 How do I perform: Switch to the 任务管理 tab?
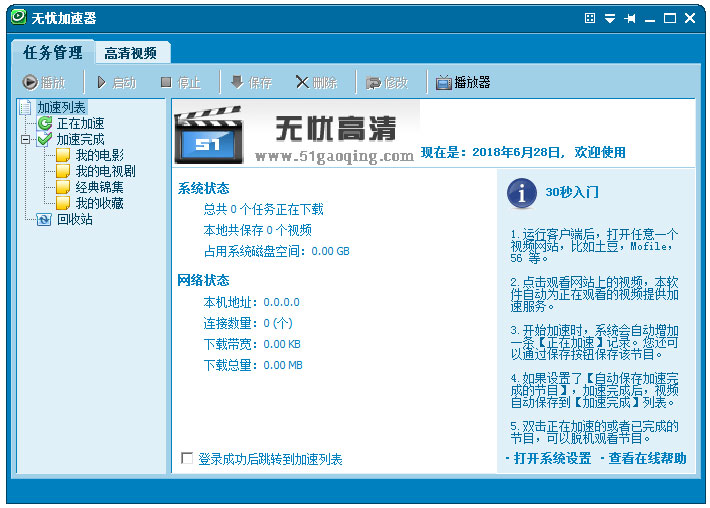click(x=53, y=53)
